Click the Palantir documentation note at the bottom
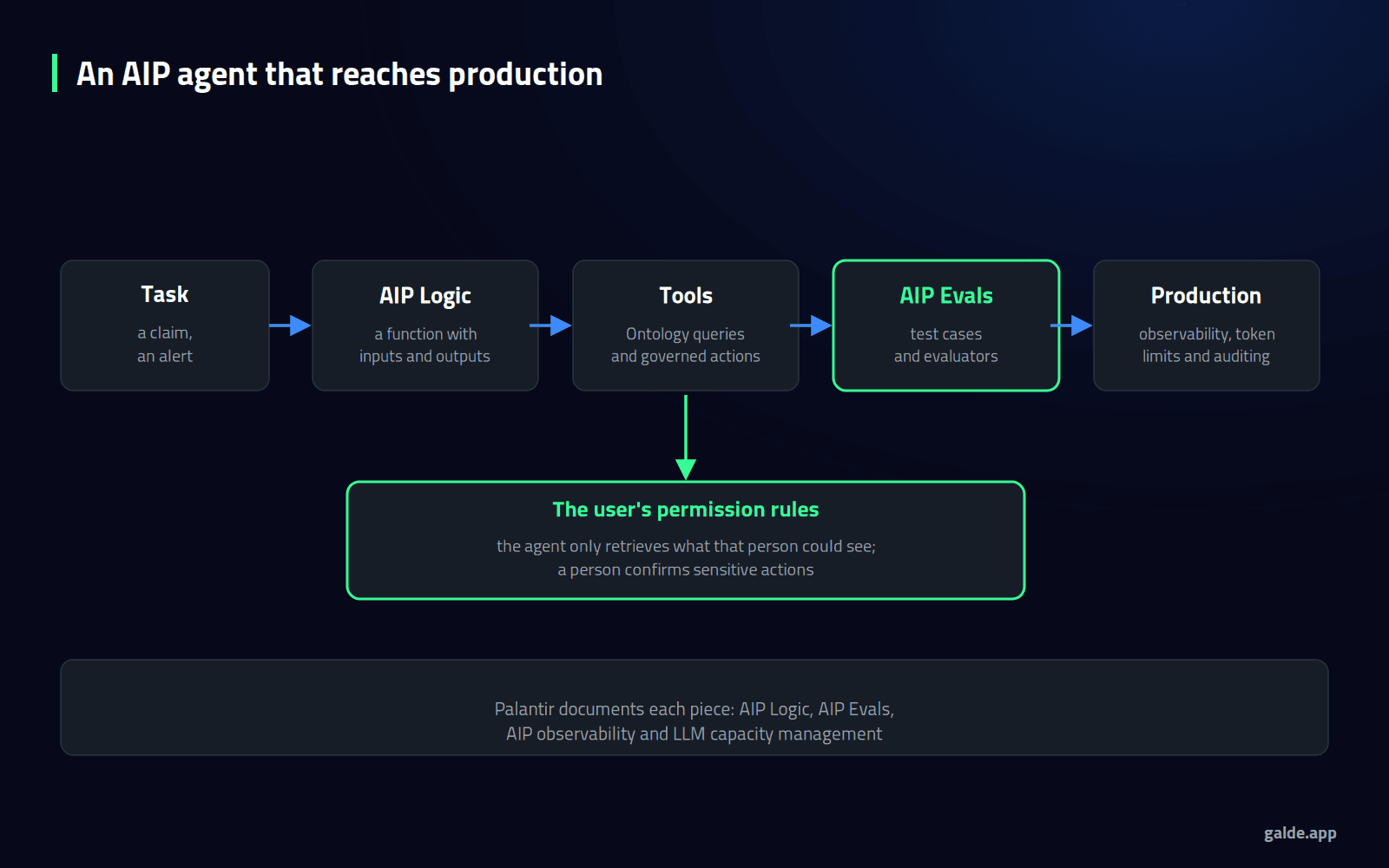Image resolution: width=1389 pixels, height=868 pixels. pyautogui.click(x=694, y=721)
